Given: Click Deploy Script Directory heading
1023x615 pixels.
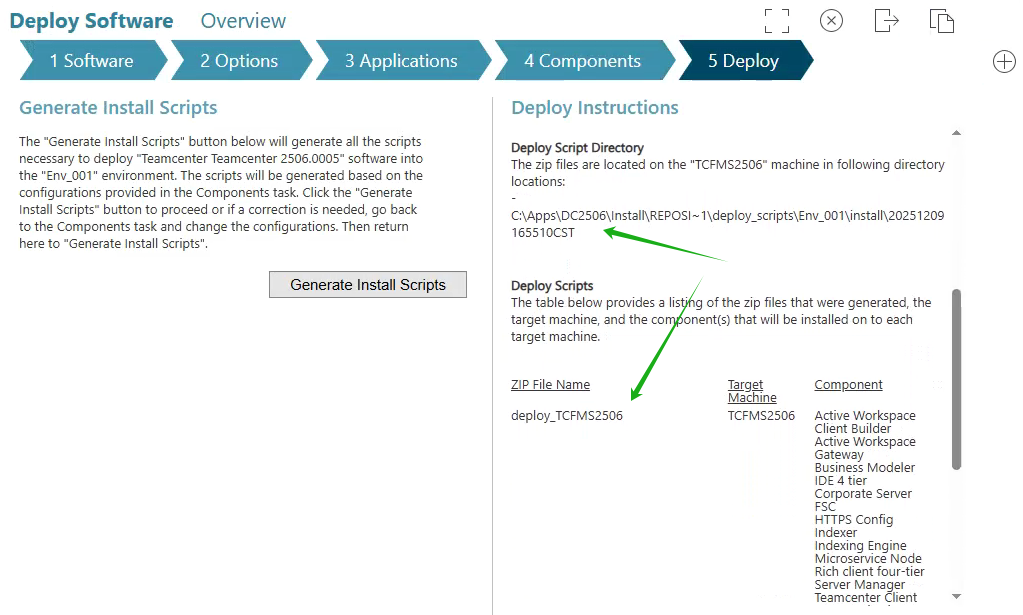Looking at the screenshot, I should coord(577,148).
